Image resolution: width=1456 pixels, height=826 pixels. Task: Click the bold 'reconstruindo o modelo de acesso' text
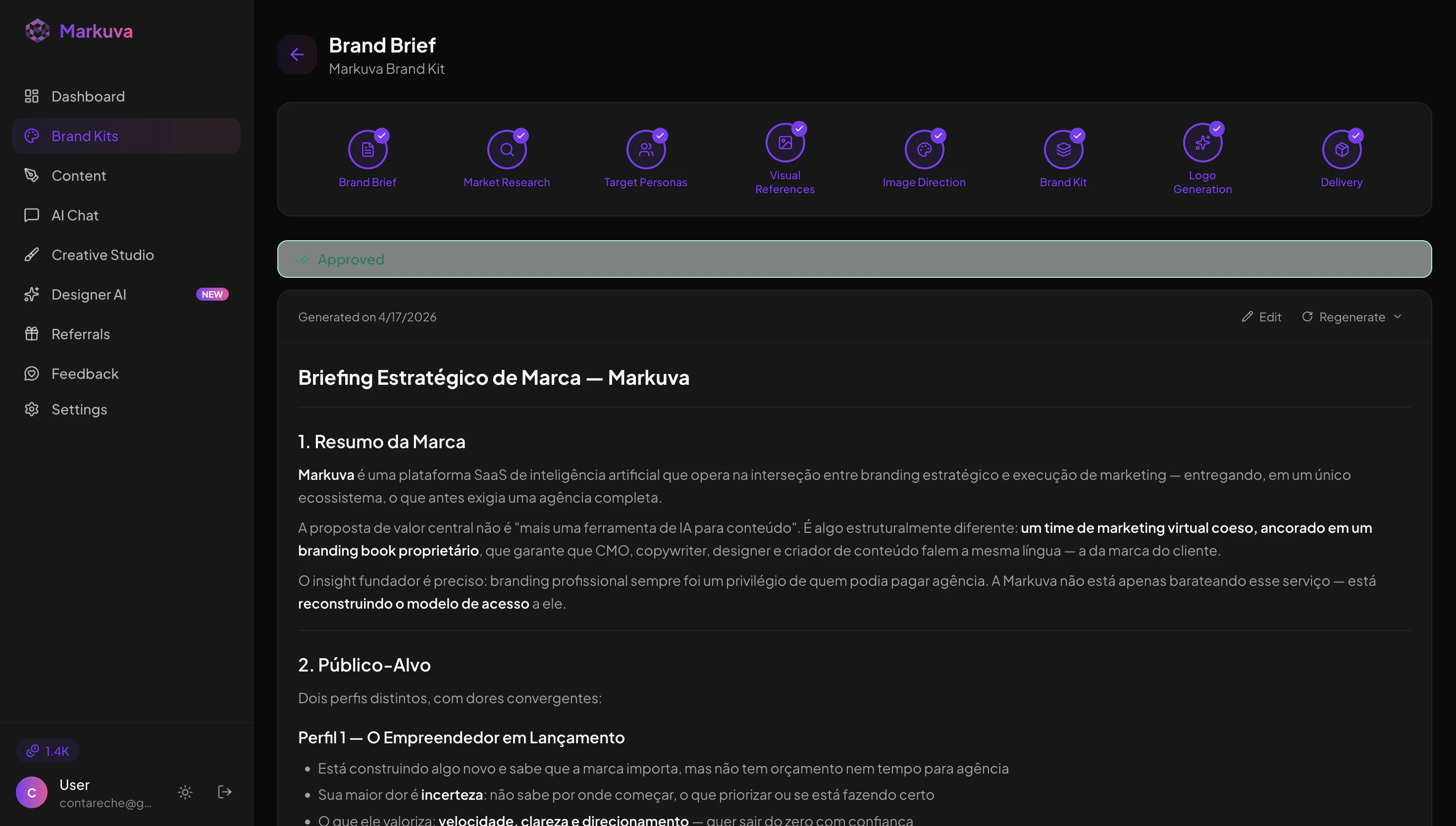[414, 604]
